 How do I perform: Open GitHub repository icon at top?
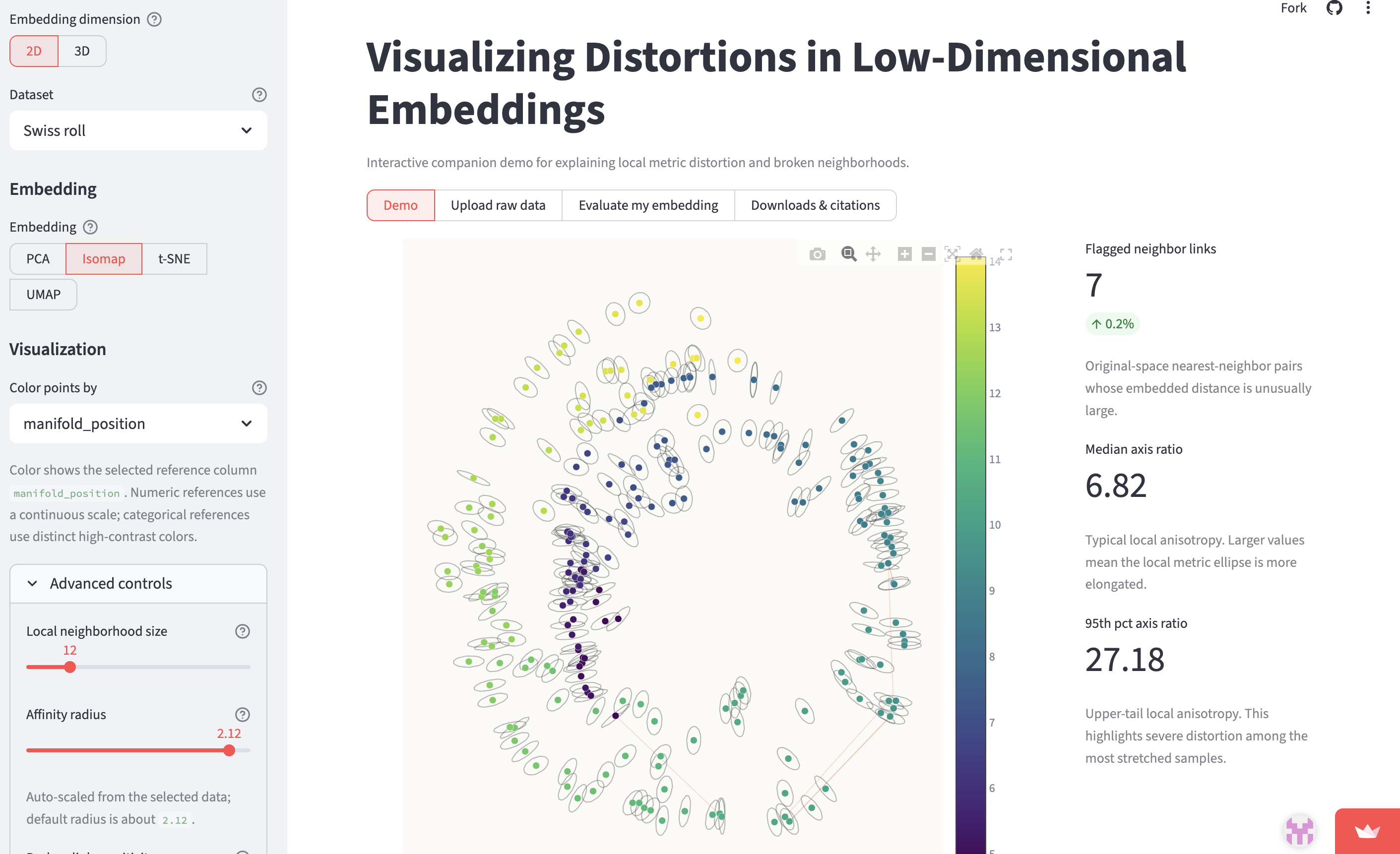click(1334, 8)
